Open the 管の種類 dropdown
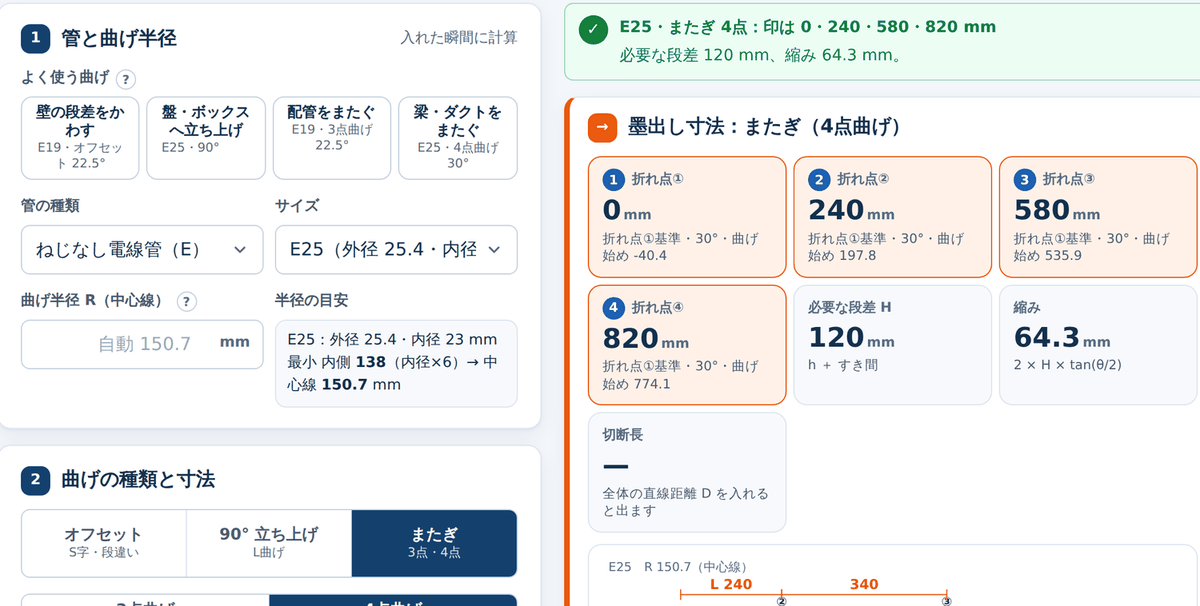 coord(142,250)
